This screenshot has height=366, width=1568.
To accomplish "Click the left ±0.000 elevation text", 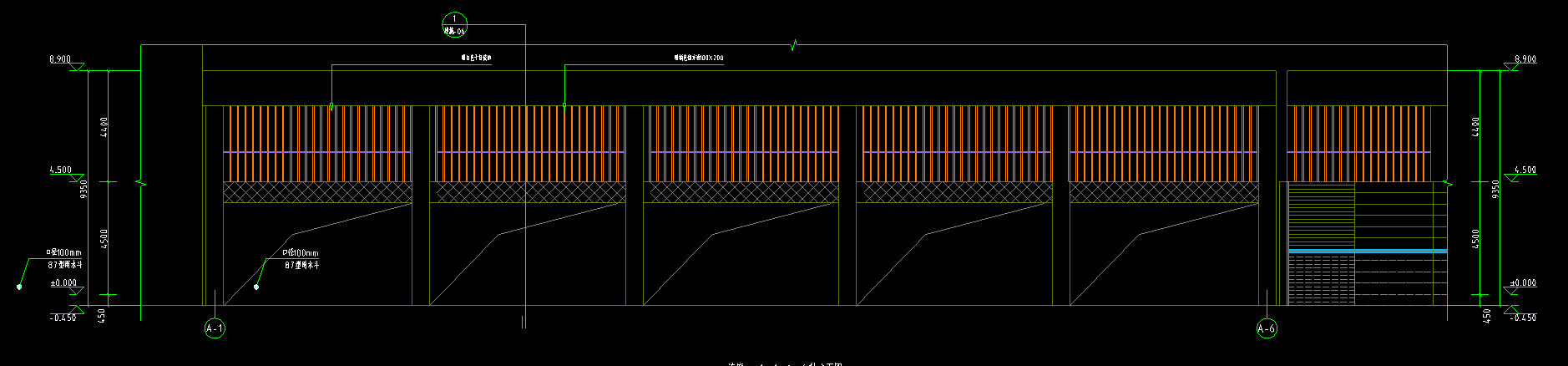I will [63, 283].
